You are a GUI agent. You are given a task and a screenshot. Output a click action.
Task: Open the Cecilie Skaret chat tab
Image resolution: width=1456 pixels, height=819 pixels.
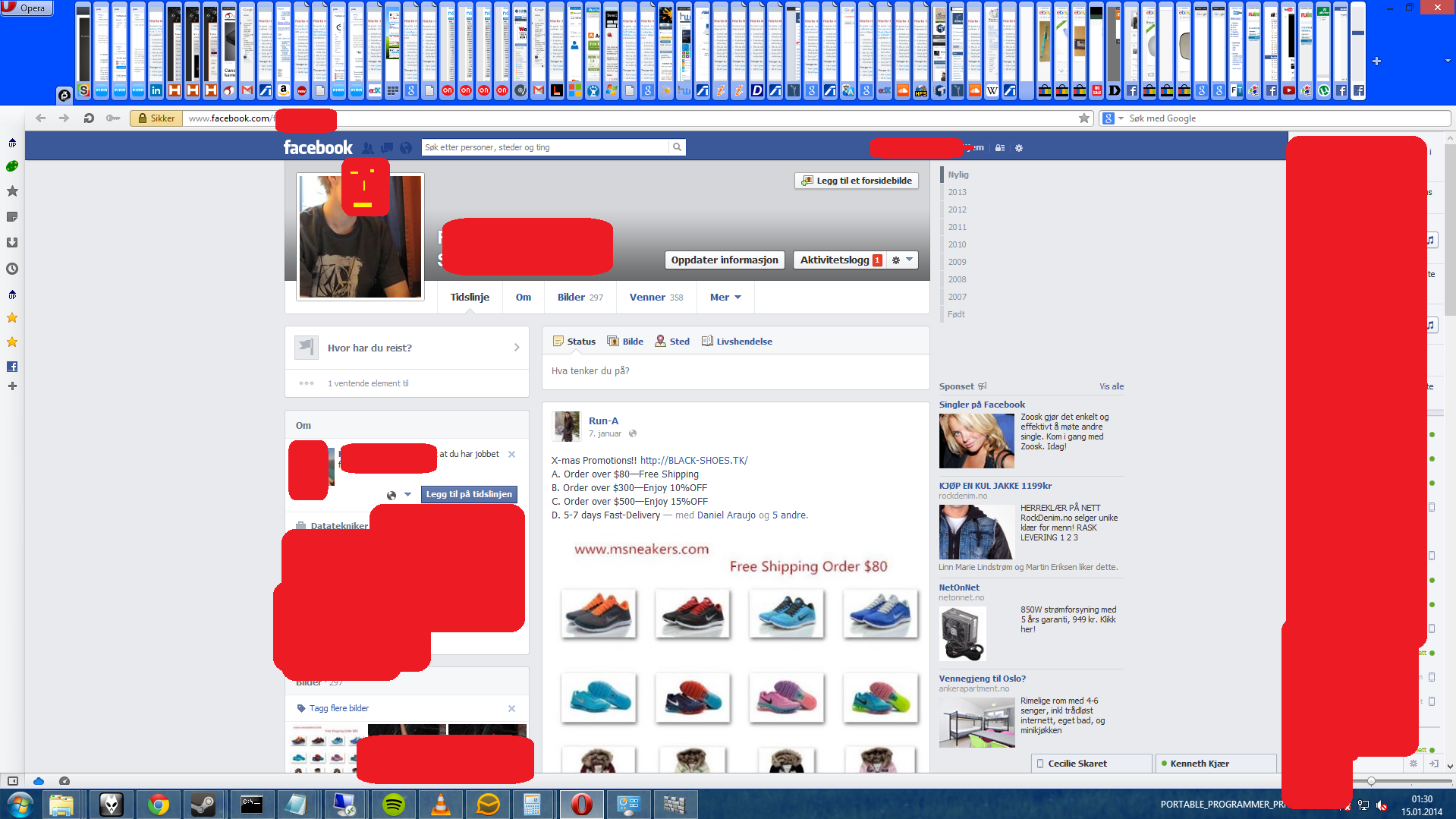pyautogui.click(x=1092, y=764)
